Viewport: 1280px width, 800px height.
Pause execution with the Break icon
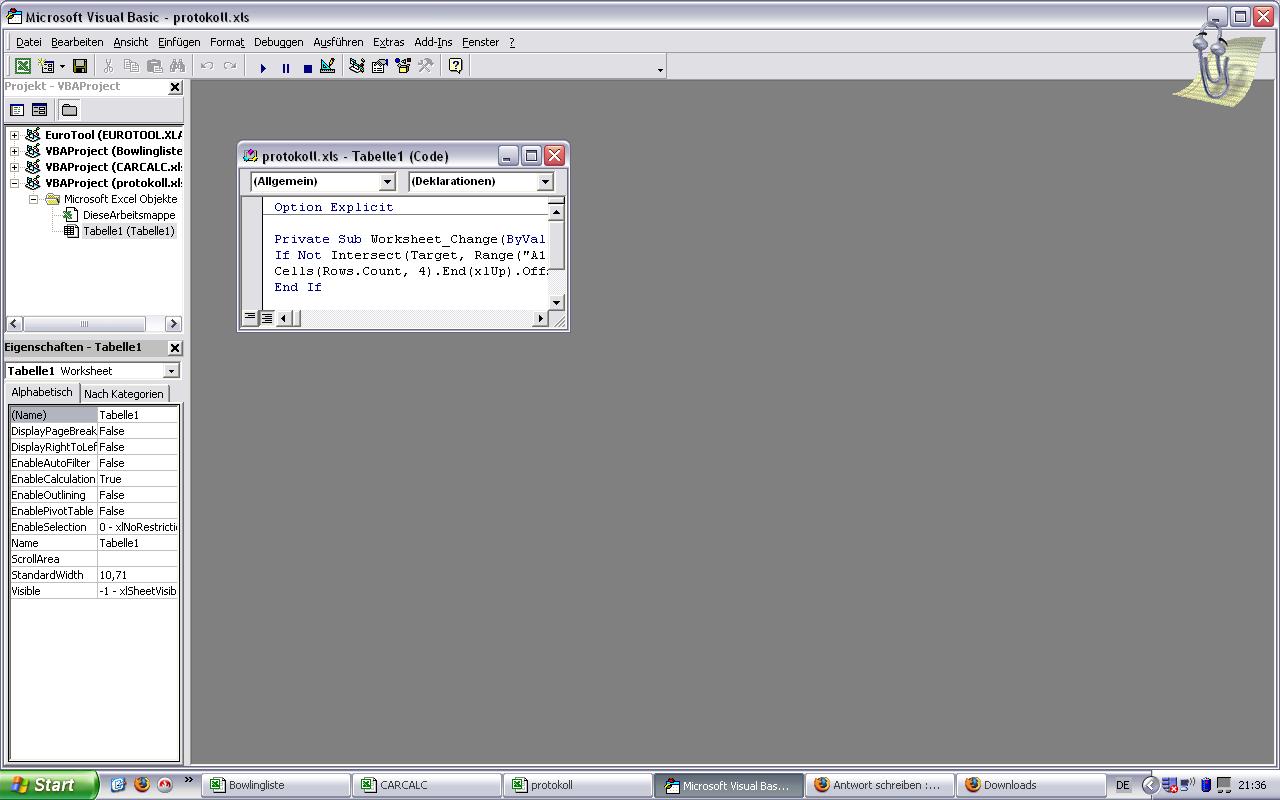[x=285, y=68]
